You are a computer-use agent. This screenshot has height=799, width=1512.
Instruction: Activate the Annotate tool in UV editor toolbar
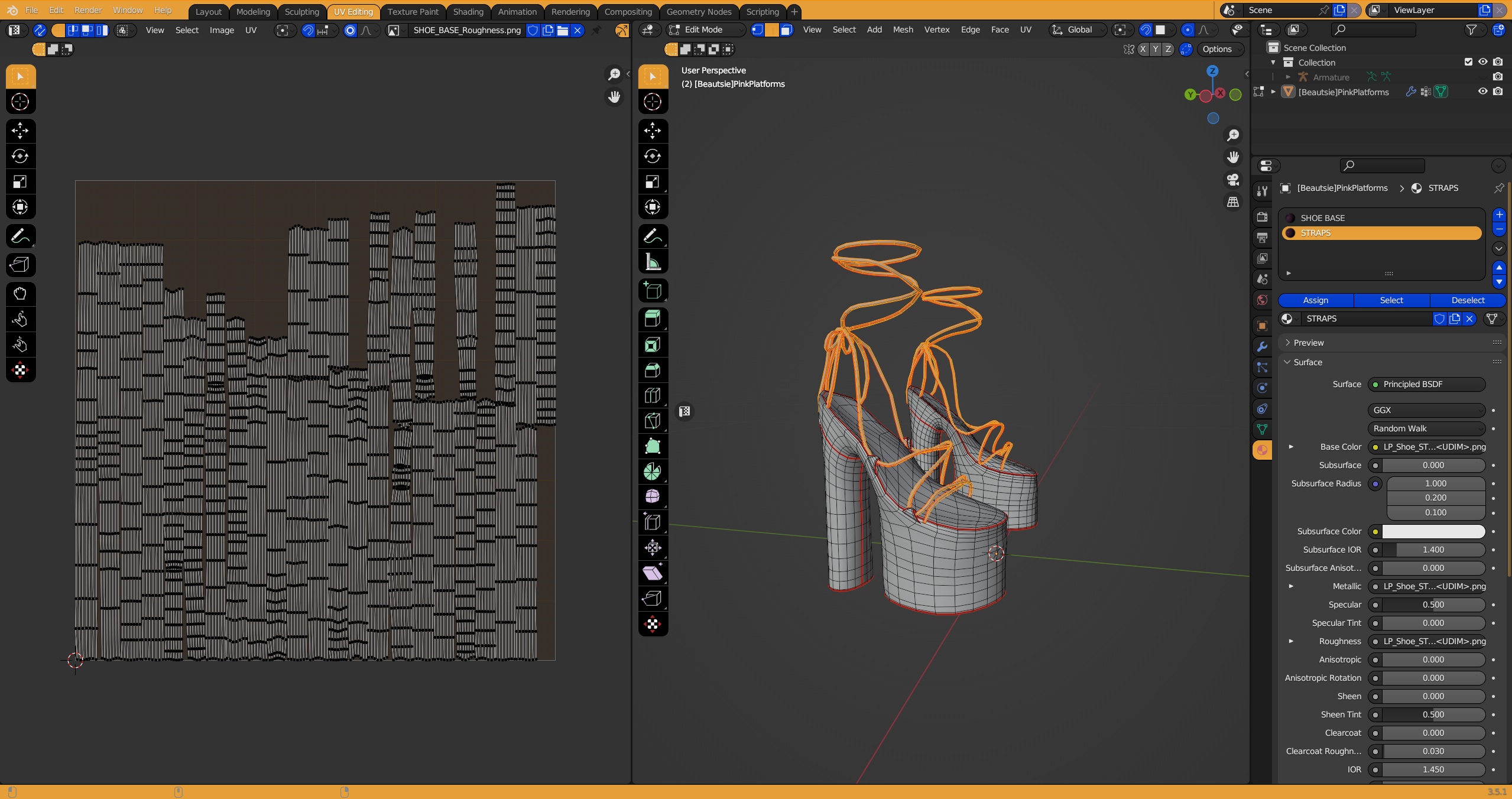pyautogui.click(x=20, y=236)
